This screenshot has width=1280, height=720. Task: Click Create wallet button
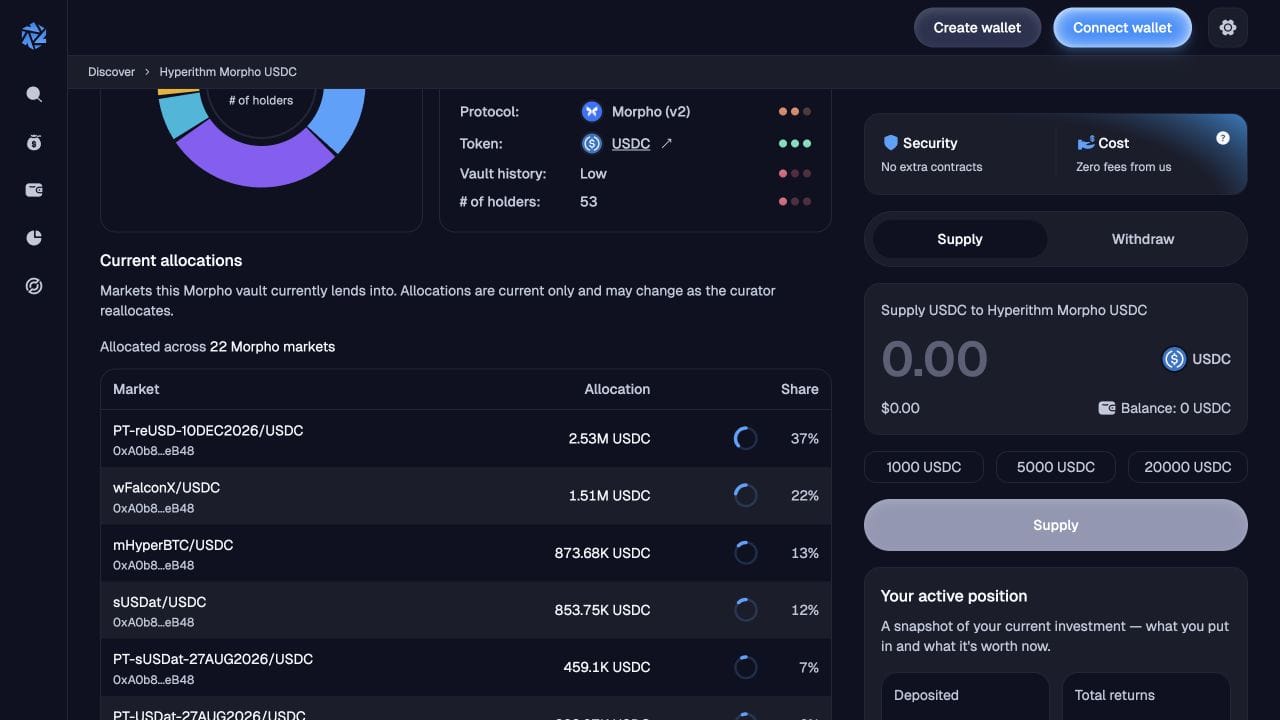977,28
